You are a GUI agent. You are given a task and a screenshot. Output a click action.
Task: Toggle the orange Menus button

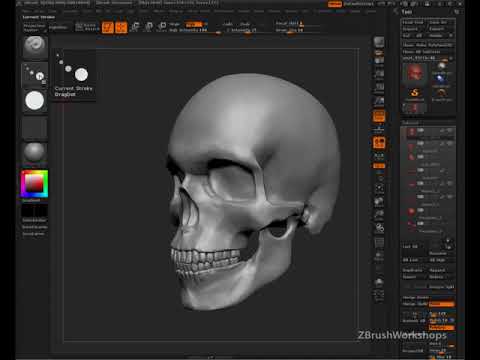click(x=335, y=4)
